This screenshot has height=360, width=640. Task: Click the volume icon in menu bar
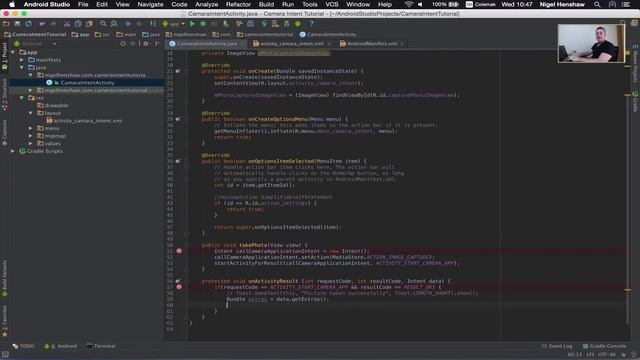420,4
